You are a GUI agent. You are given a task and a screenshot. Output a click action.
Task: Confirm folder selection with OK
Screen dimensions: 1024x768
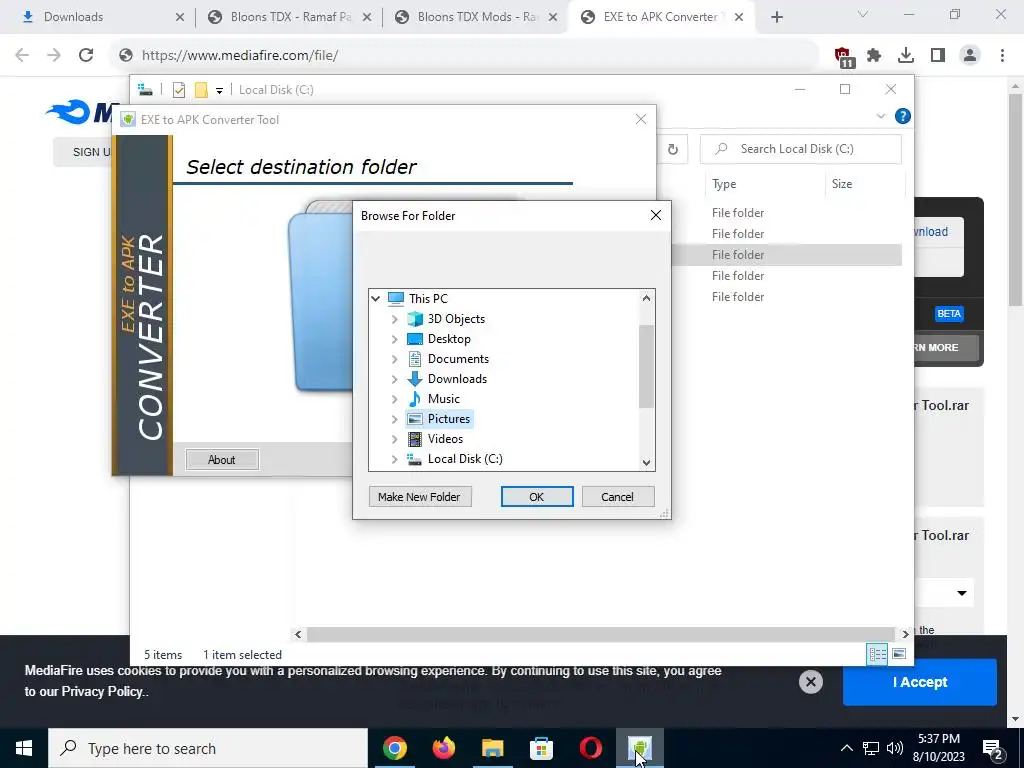[537, 497]
